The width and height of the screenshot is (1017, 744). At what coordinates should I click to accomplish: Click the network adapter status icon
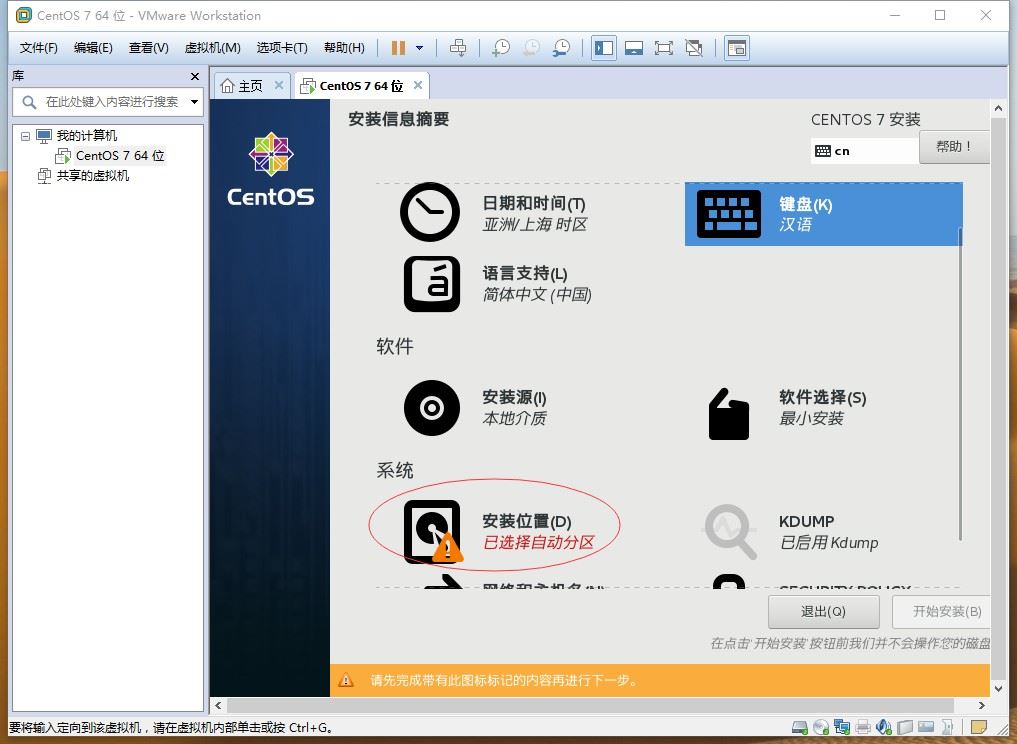842,727
